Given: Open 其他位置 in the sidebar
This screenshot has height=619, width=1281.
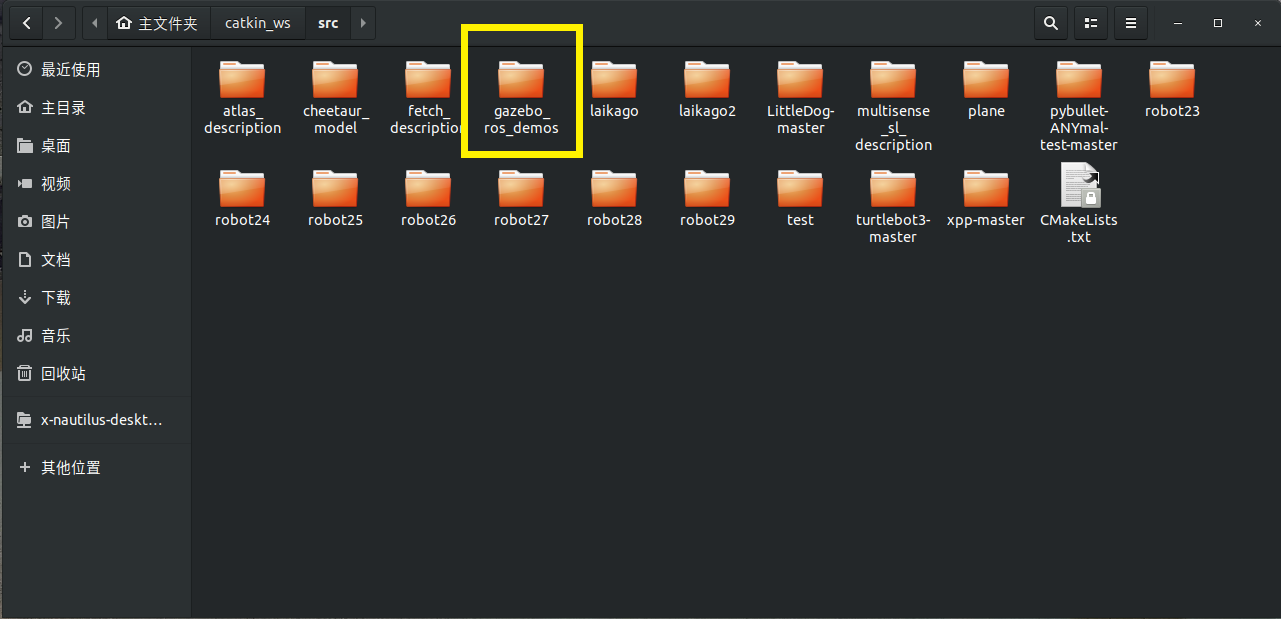Looking at the screenshot, I should tap(96, 467).
